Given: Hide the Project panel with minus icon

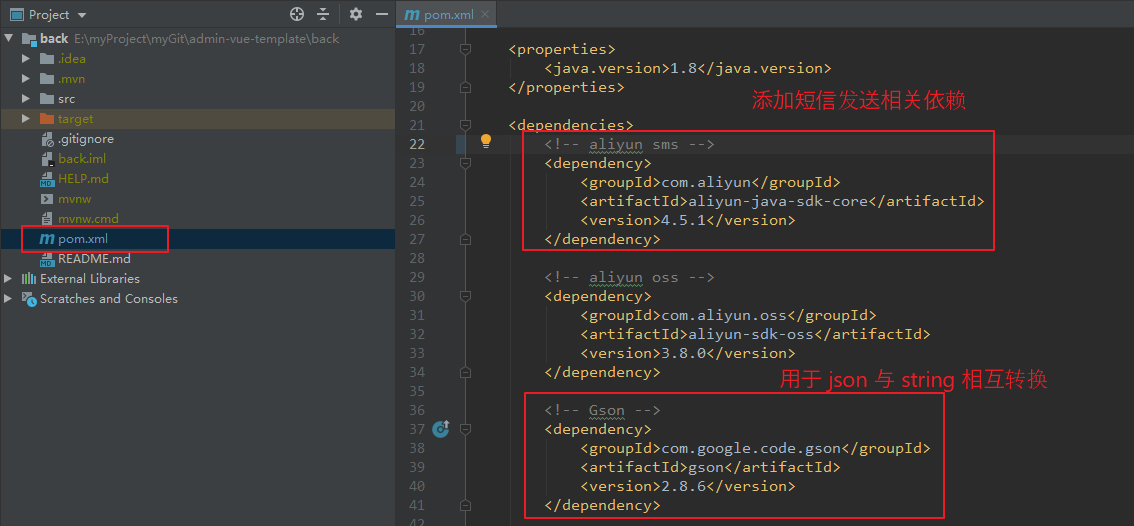Looking at the screenshot, I should pos(382,14).
